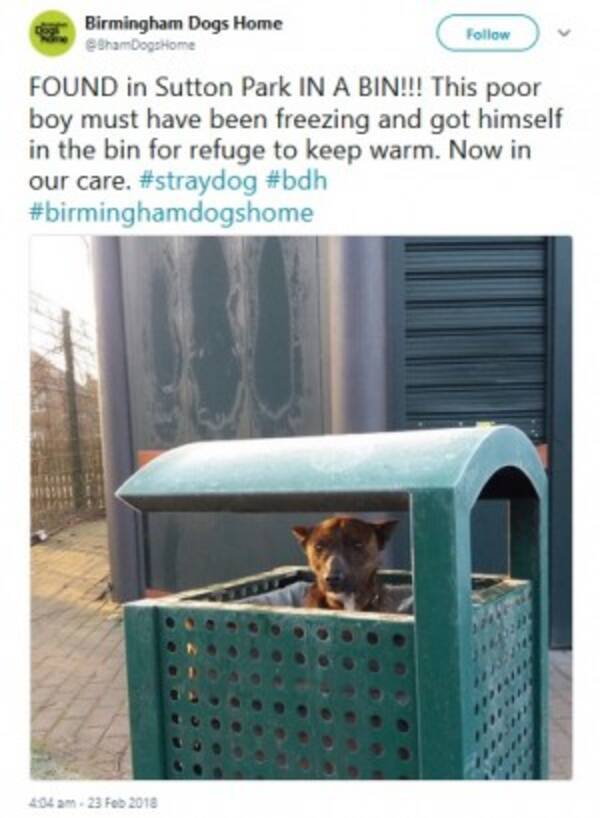Open the #bdh hashtag
600x818 pixels.
[x=296, y=181]
